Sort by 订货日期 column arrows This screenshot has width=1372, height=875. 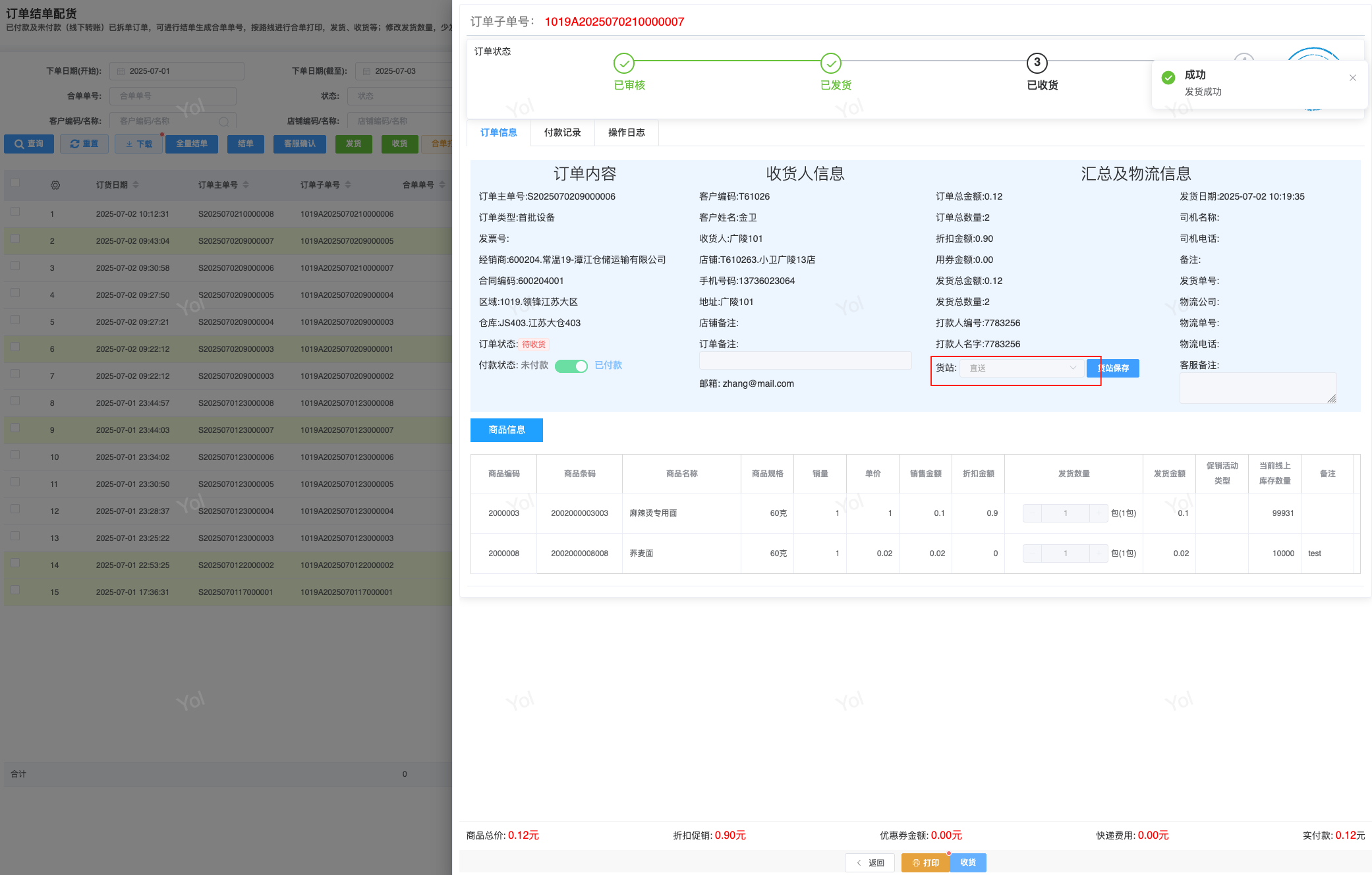tap(136, 185)
